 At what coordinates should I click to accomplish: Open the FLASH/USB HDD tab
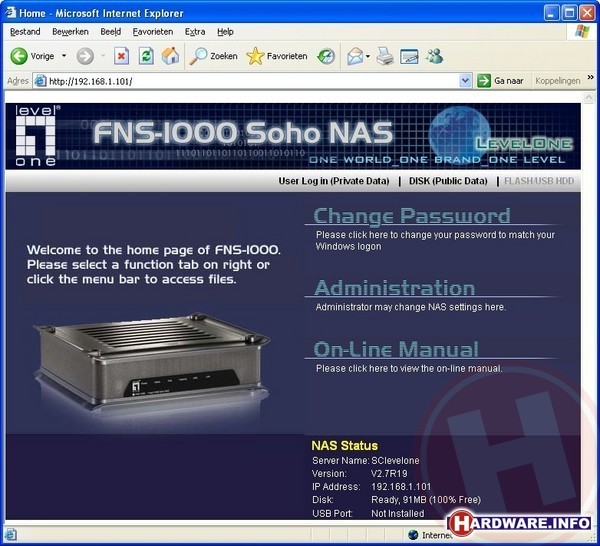pos(539,181)
